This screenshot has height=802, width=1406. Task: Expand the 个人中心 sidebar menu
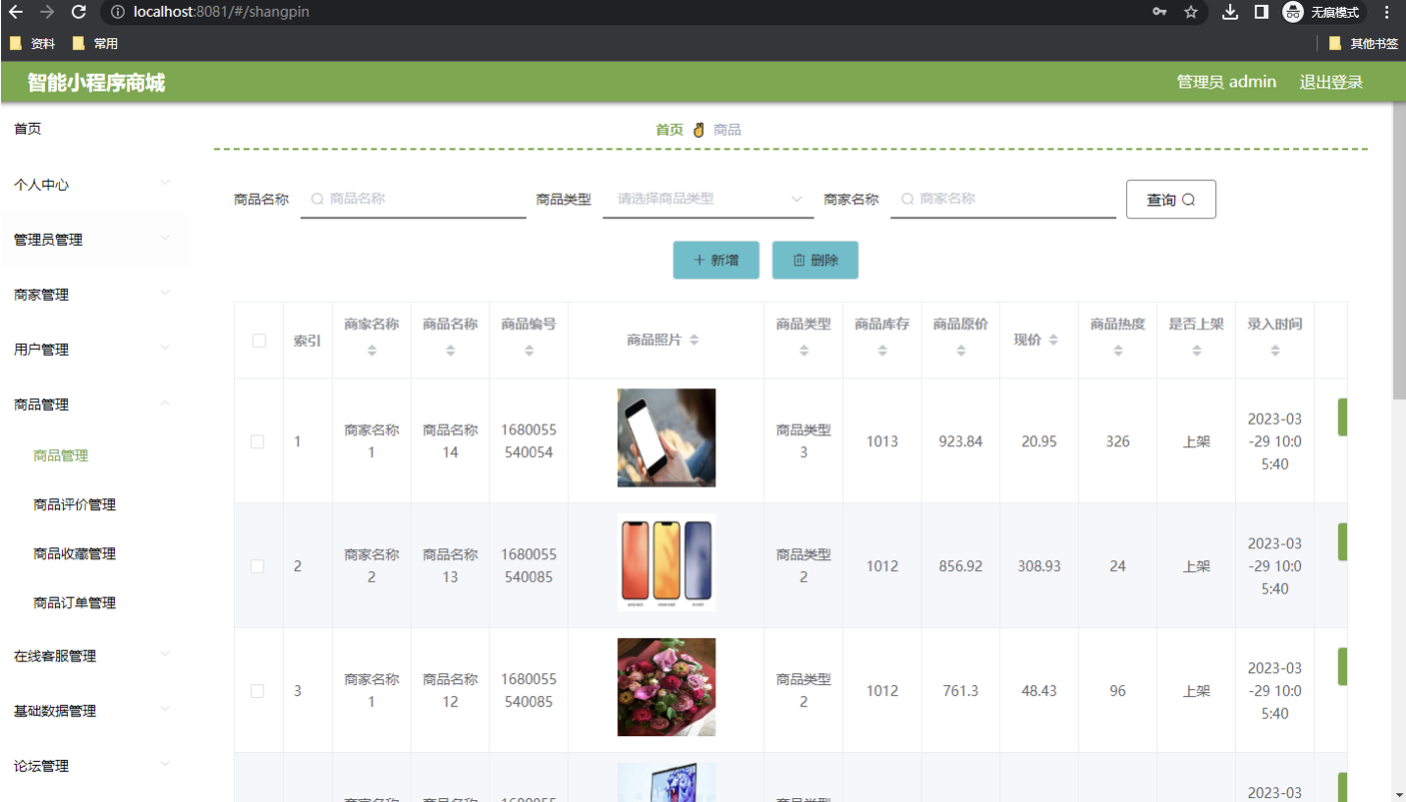point(95,185)
